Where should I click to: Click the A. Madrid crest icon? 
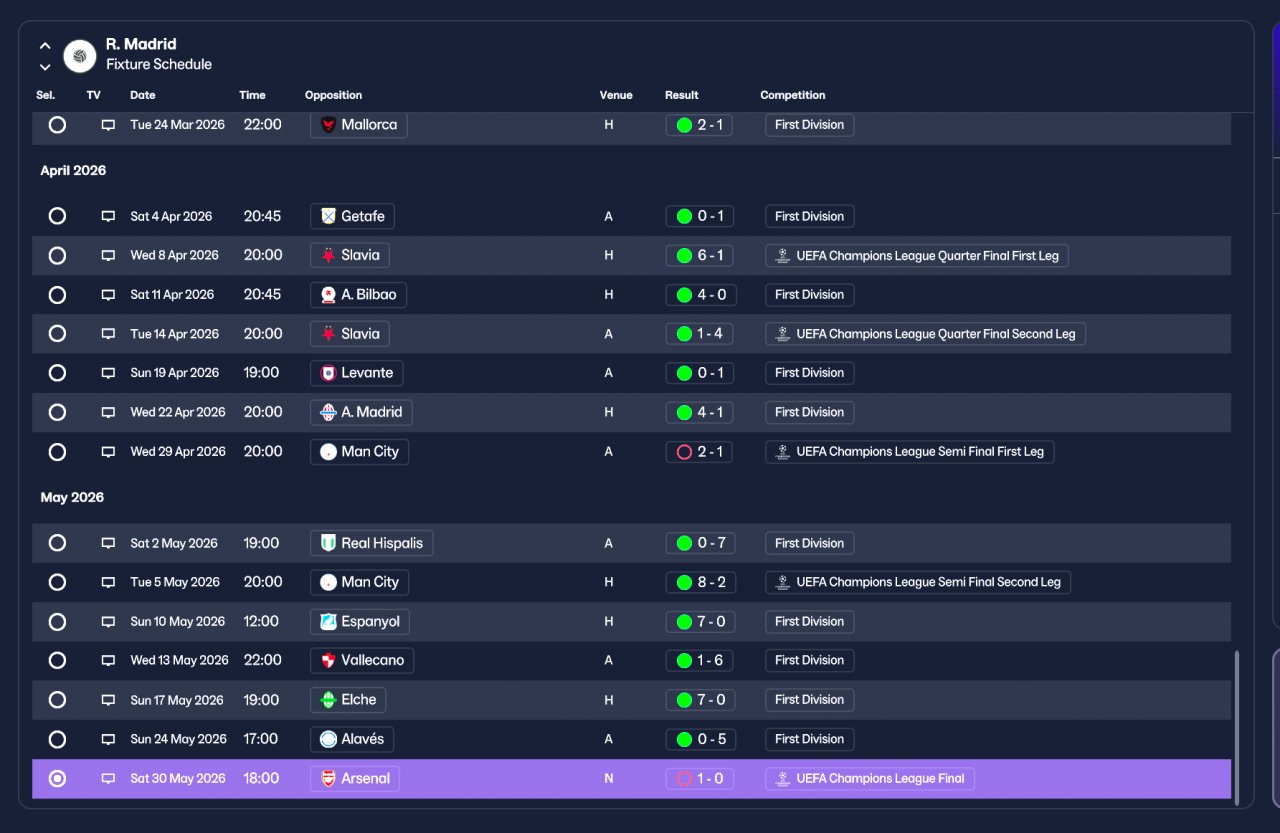coord(329,412)
